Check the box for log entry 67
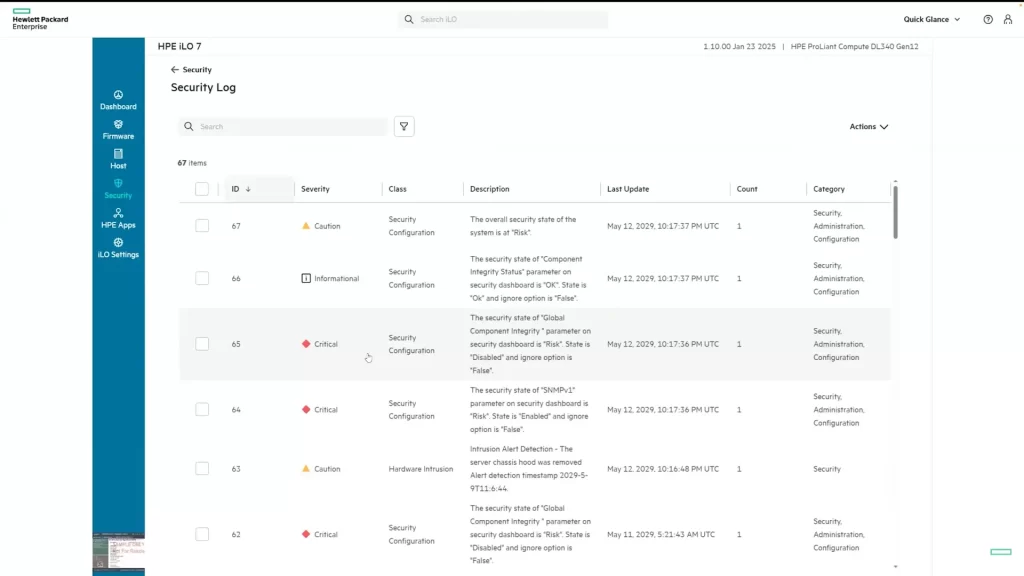Image resolution: width=1024 pixels, height=576 pixels. coord(202,226)
